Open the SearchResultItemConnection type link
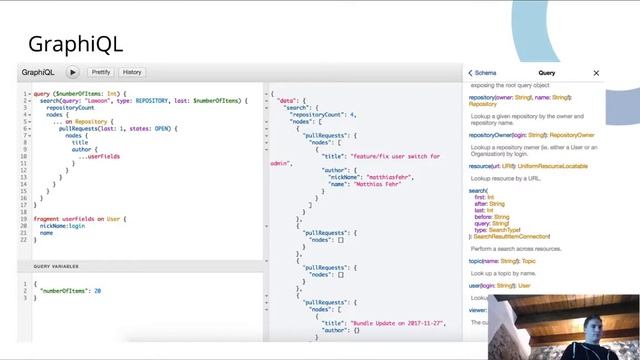This screenshot has height=360, width=640. point(511,237)
